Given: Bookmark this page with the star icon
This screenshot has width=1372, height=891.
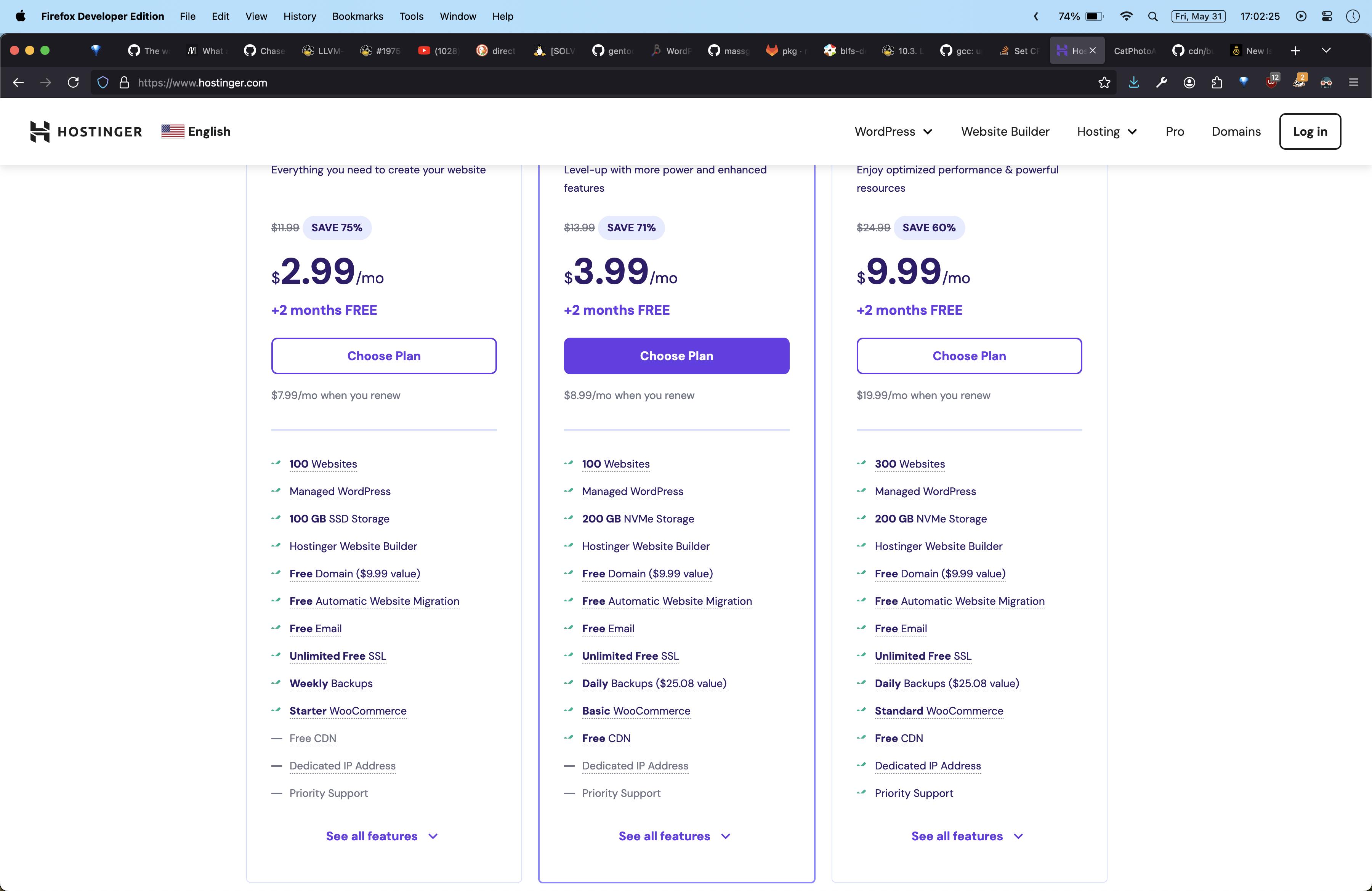Looking at the screenshot, I should (x=1104, y=82).
